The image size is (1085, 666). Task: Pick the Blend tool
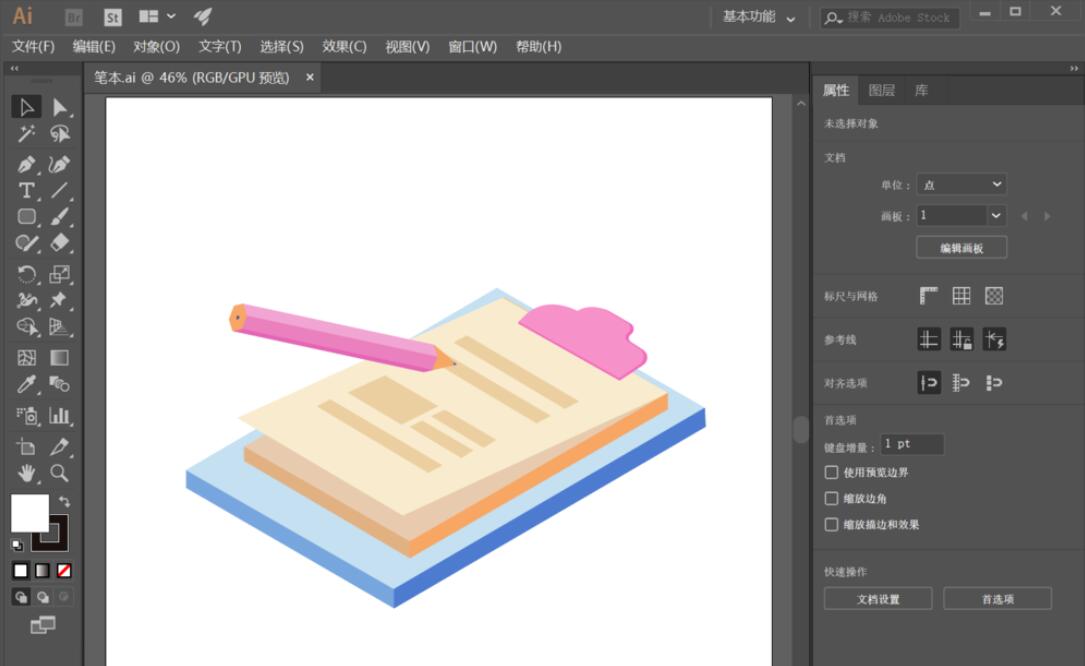[x=60, y=384]
